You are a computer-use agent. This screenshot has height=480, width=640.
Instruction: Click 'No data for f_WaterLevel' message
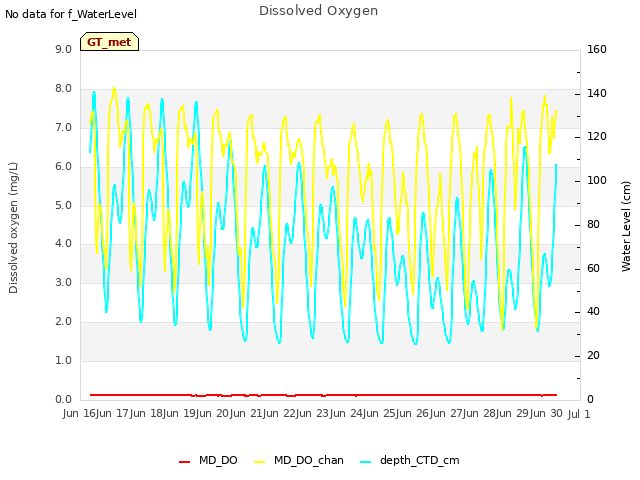[71, 14]
